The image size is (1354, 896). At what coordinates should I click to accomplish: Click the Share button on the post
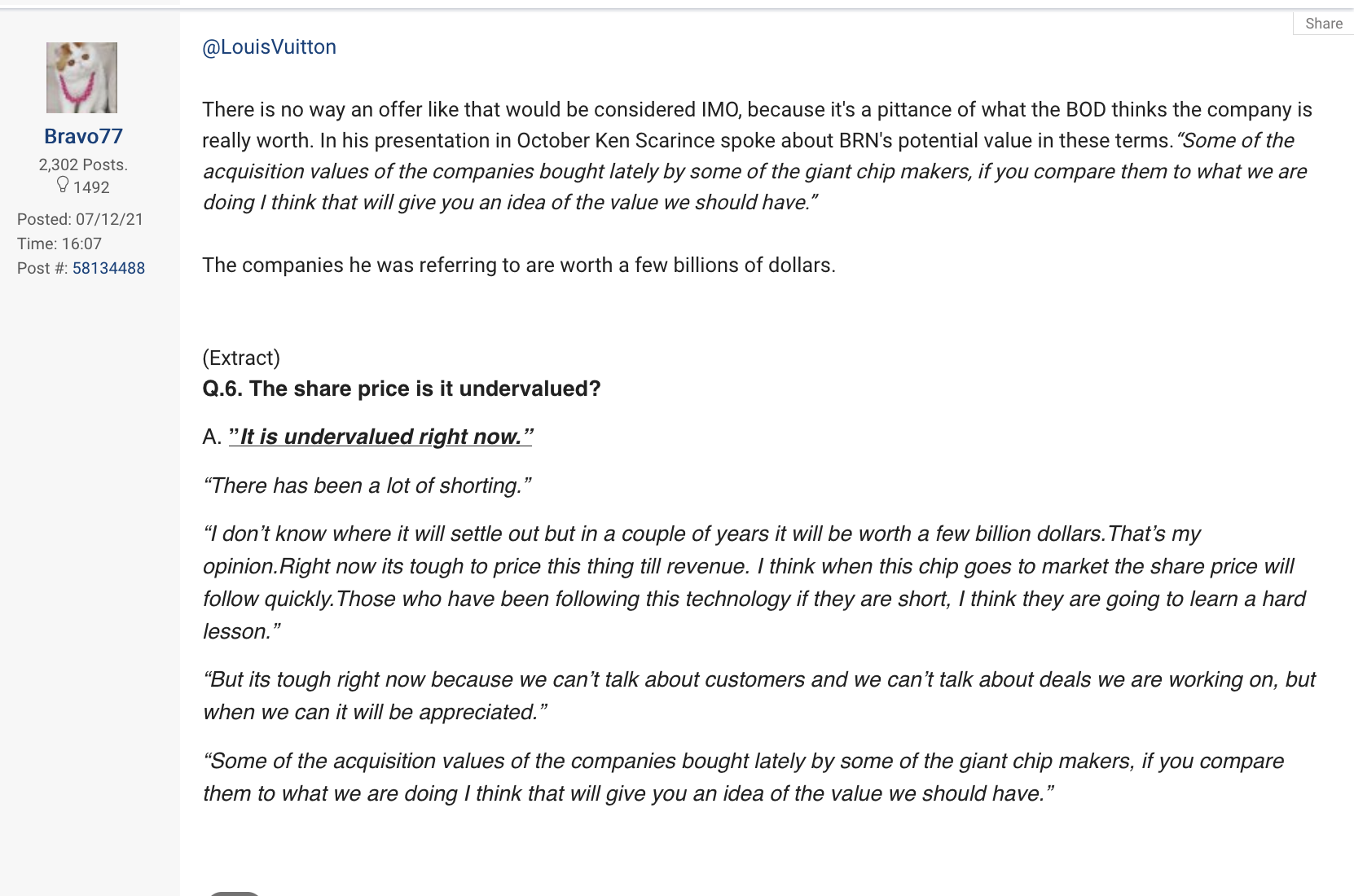point(1323,24)
